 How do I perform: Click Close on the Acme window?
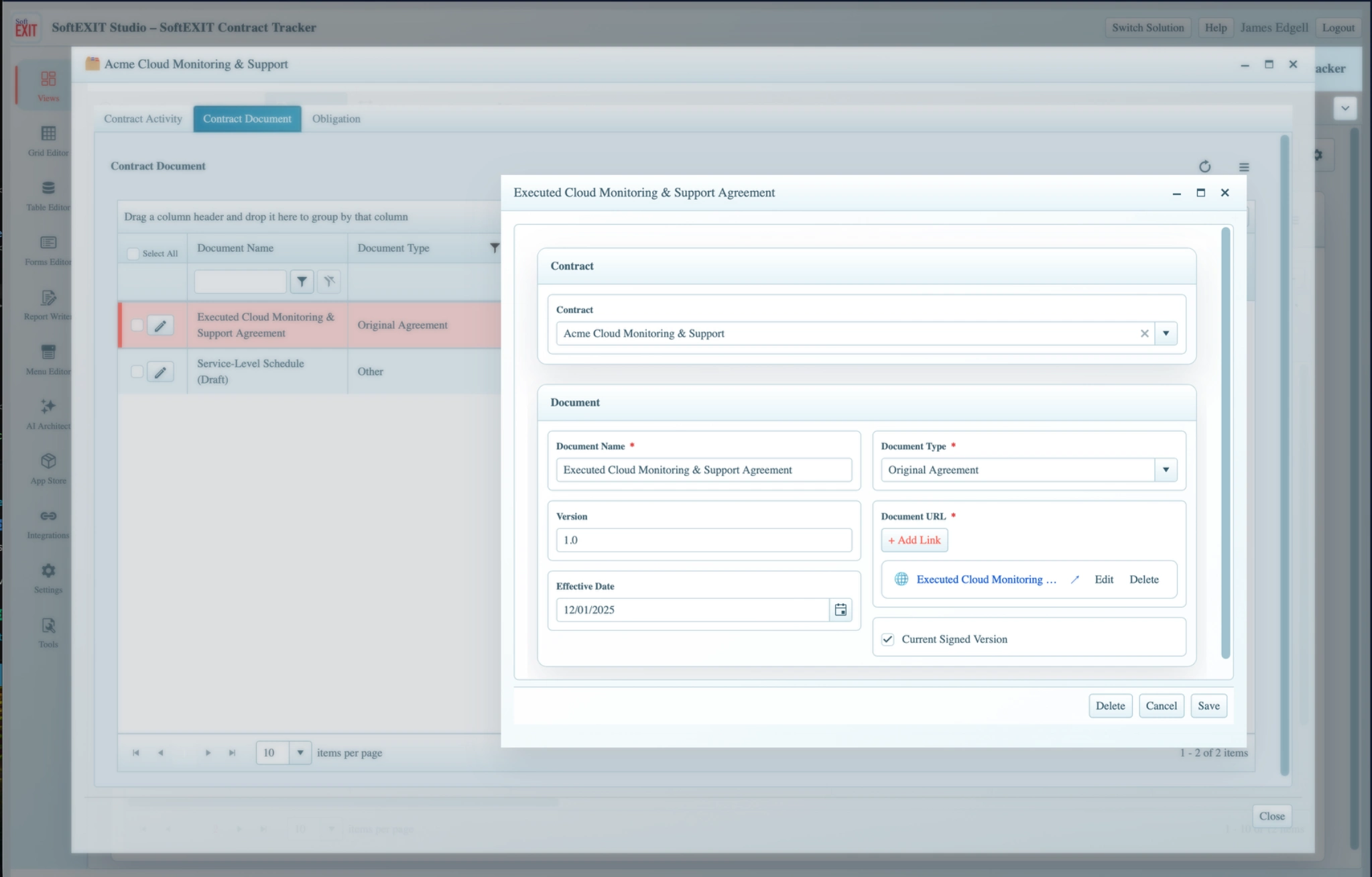(x=1271, y=816)
